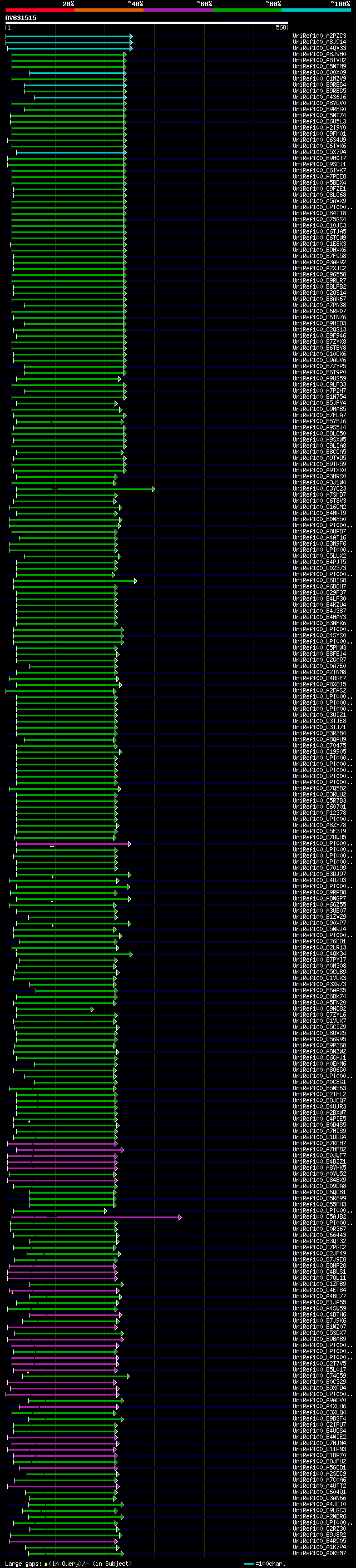Open hit UniRef100_C5X794
356x1568 pixels.
(319, 152)
